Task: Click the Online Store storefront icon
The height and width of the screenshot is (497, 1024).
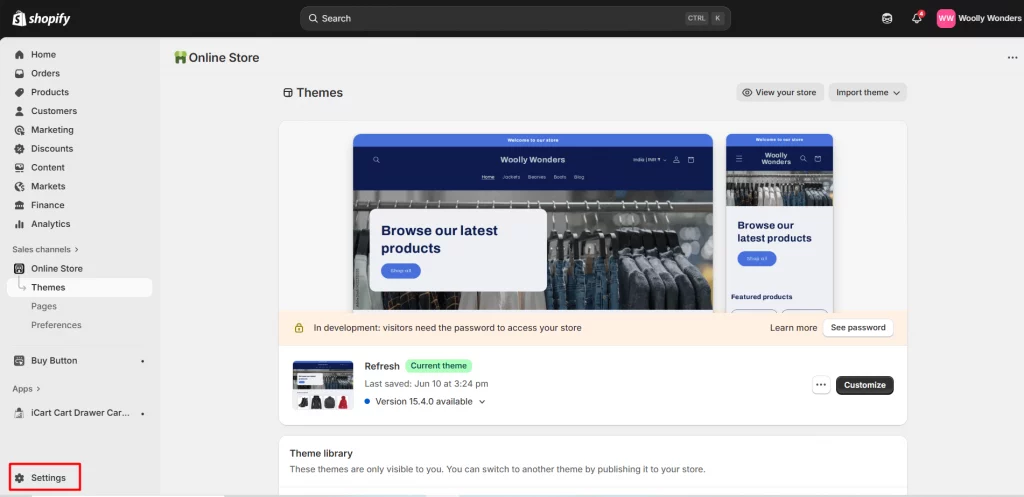Action: tap(19, 268)
